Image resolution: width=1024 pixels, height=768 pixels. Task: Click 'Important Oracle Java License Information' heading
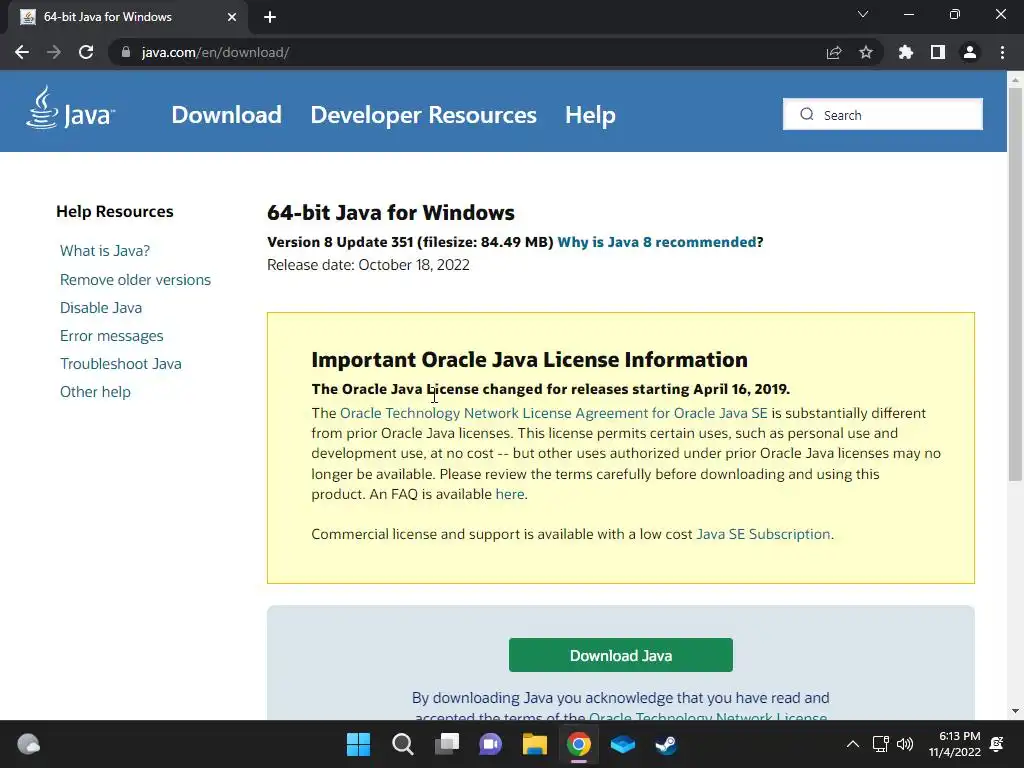pos(530,360)
